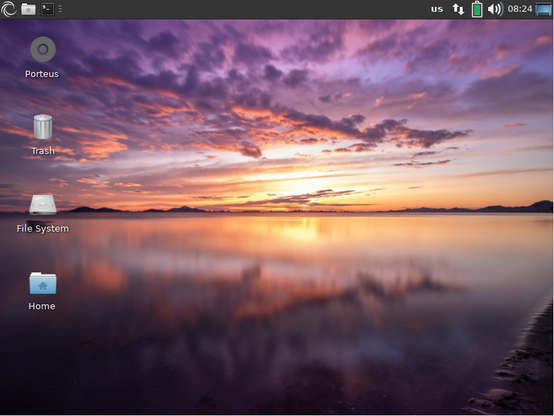Open the Porteus swirl applications menu
This screenshot has height=416, width=554.
click(8, 8)
